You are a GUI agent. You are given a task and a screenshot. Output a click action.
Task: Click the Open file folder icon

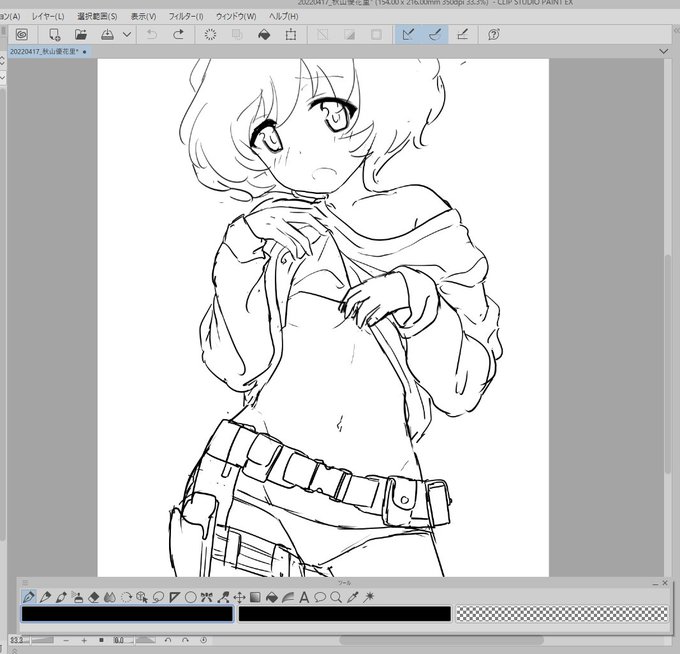[81, 34]
